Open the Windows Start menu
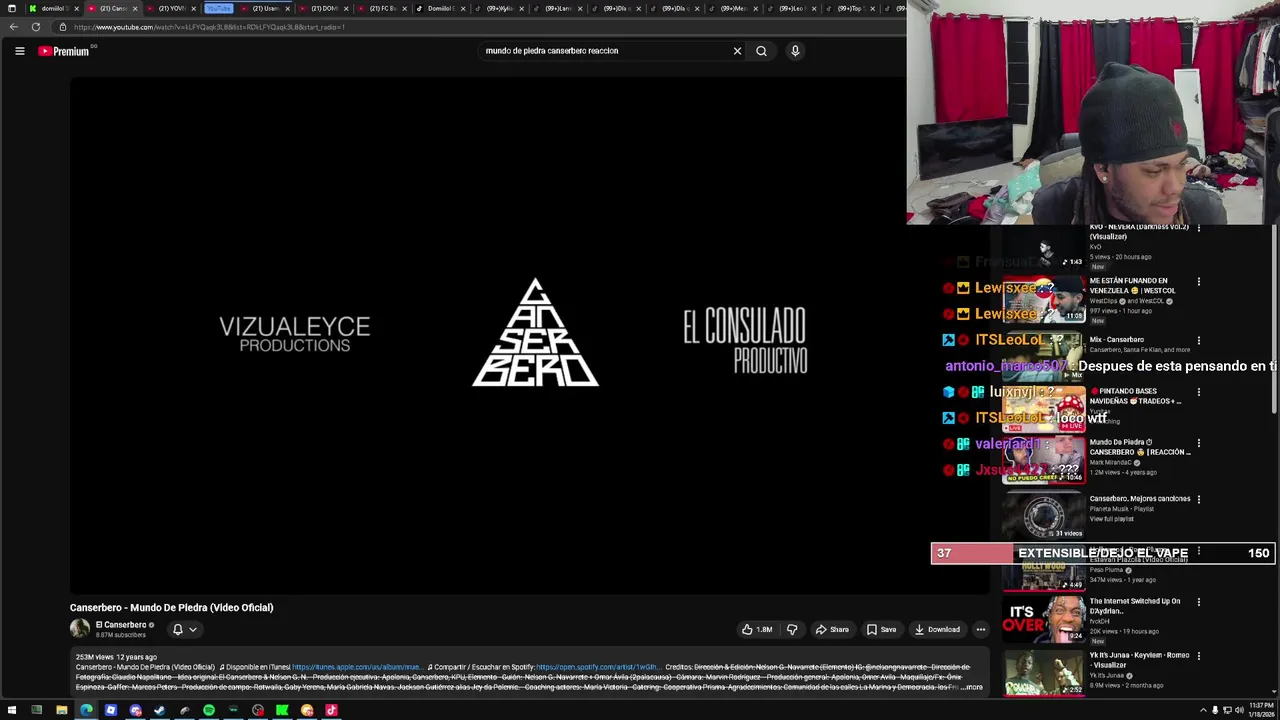 tap(12, 711)
